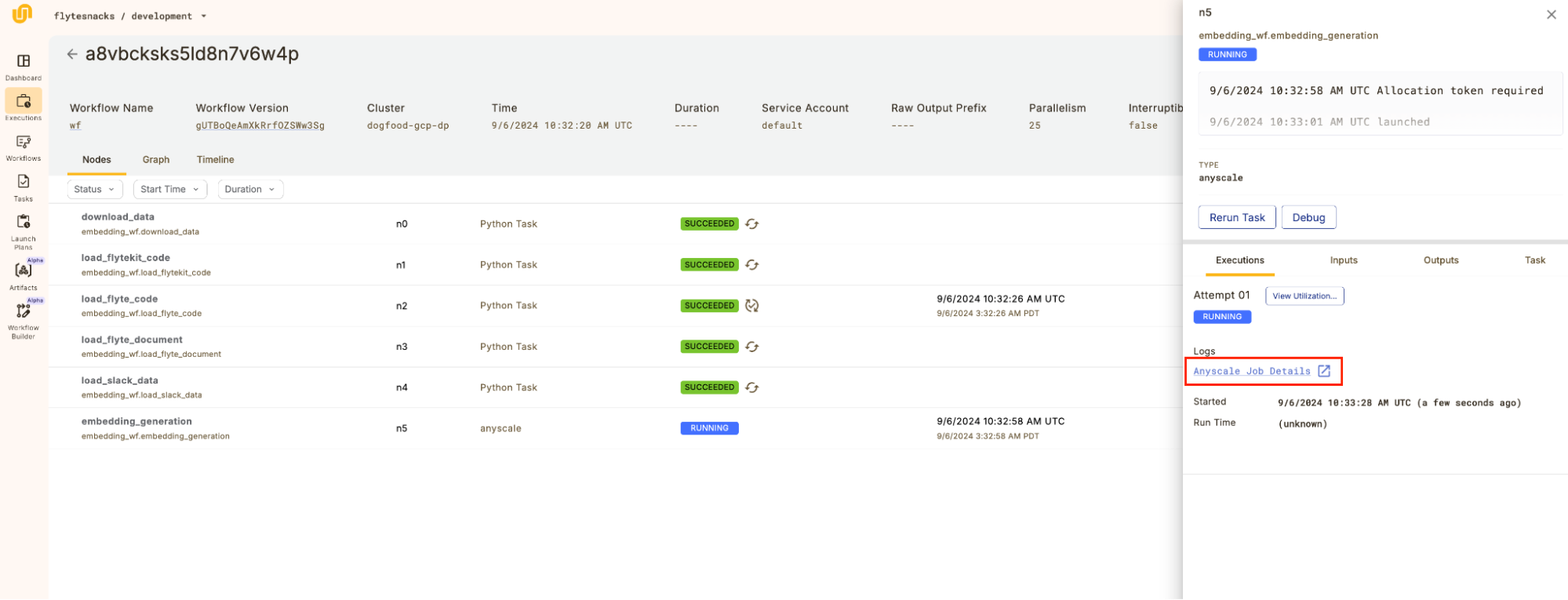Select the Outputs tab in n5 panel
The height and width of the screenshot is (600, 1568).
click(x=1441, y=260)
